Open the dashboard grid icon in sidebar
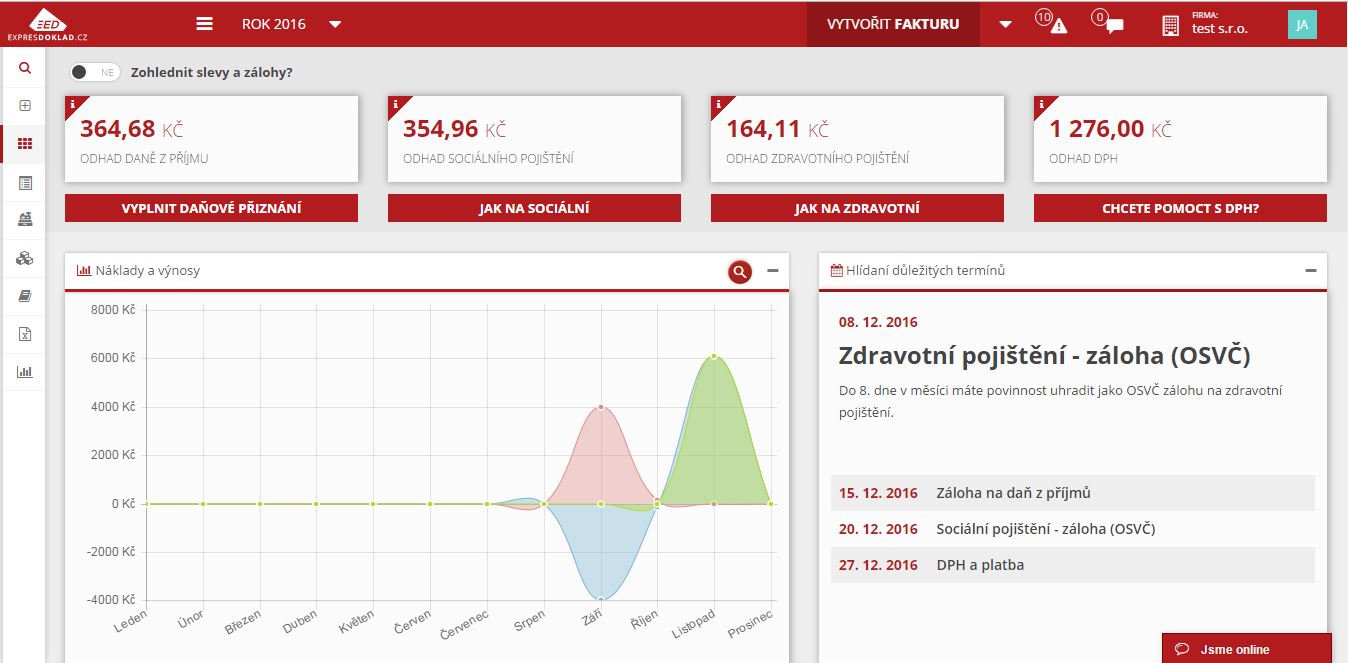Screen dimensions: 1348x663 click(25, 144)
